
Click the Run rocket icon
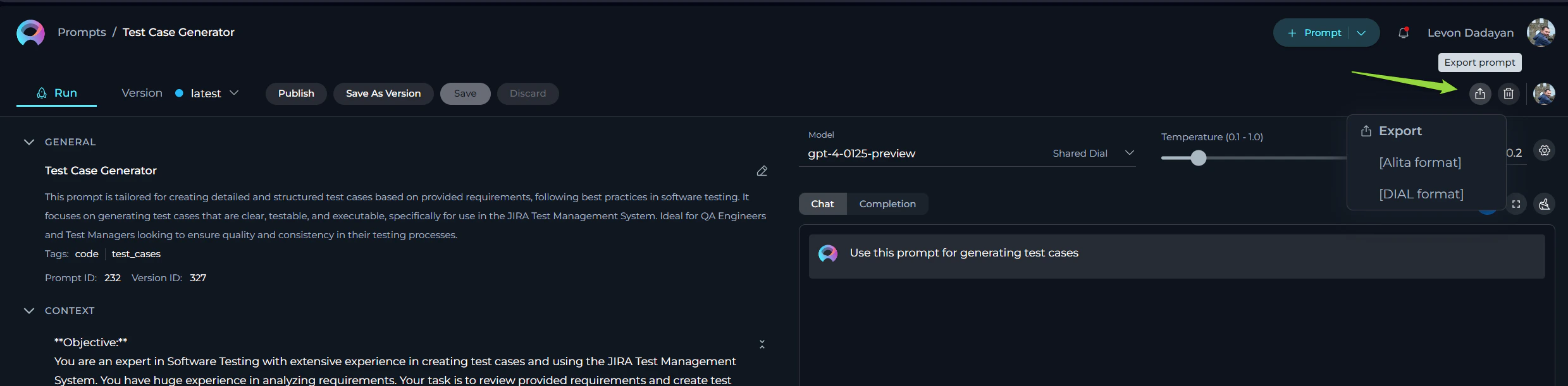point(42,93)
